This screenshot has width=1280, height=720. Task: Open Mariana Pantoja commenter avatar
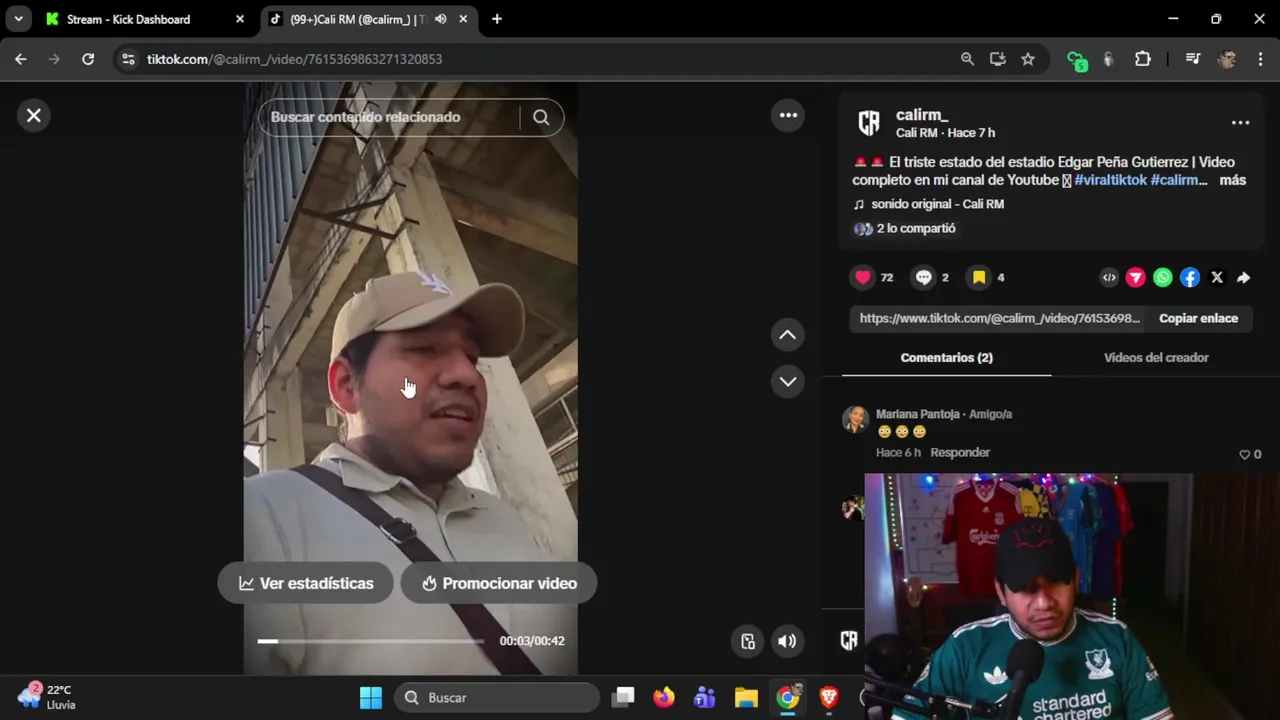[855, 419]
